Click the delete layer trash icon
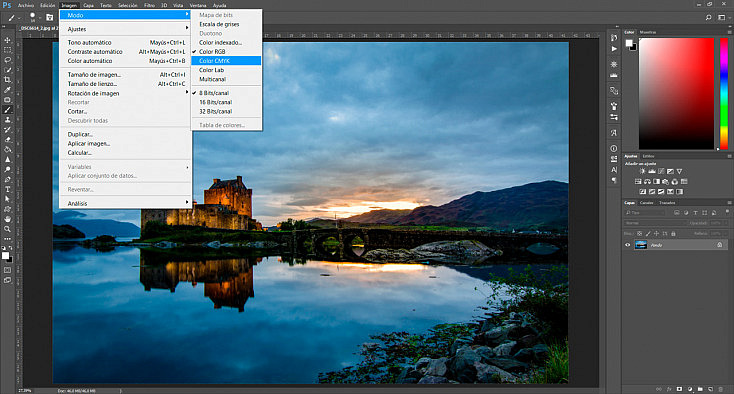The width and height of the screenshot is (734, 394). 720,389
